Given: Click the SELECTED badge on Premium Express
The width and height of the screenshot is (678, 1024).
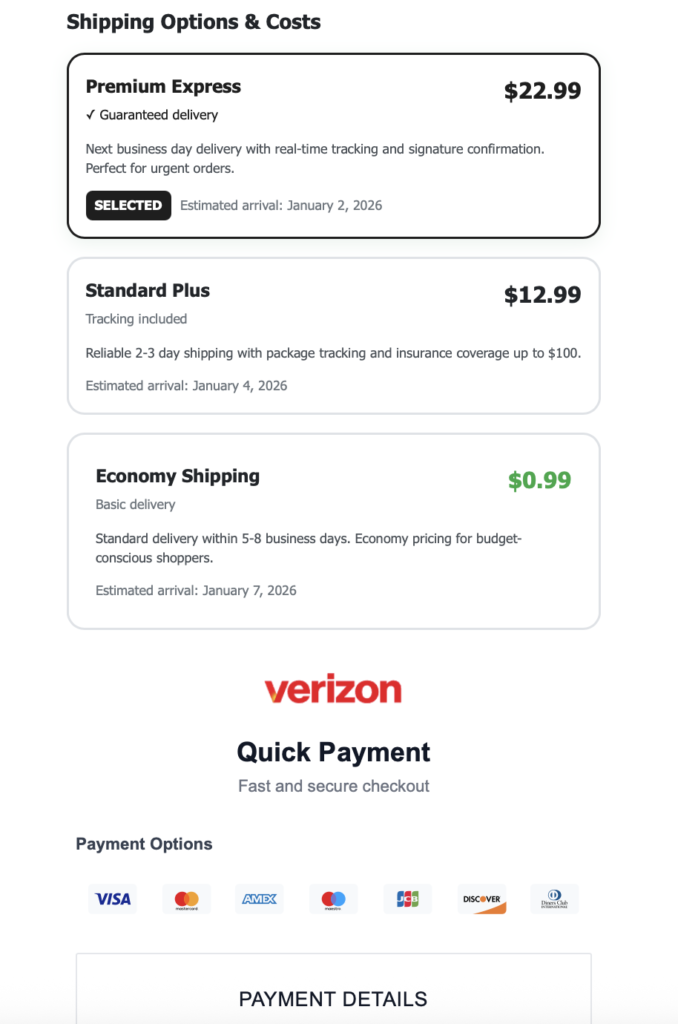Looking at the screenshot, I should coord(128,205).
